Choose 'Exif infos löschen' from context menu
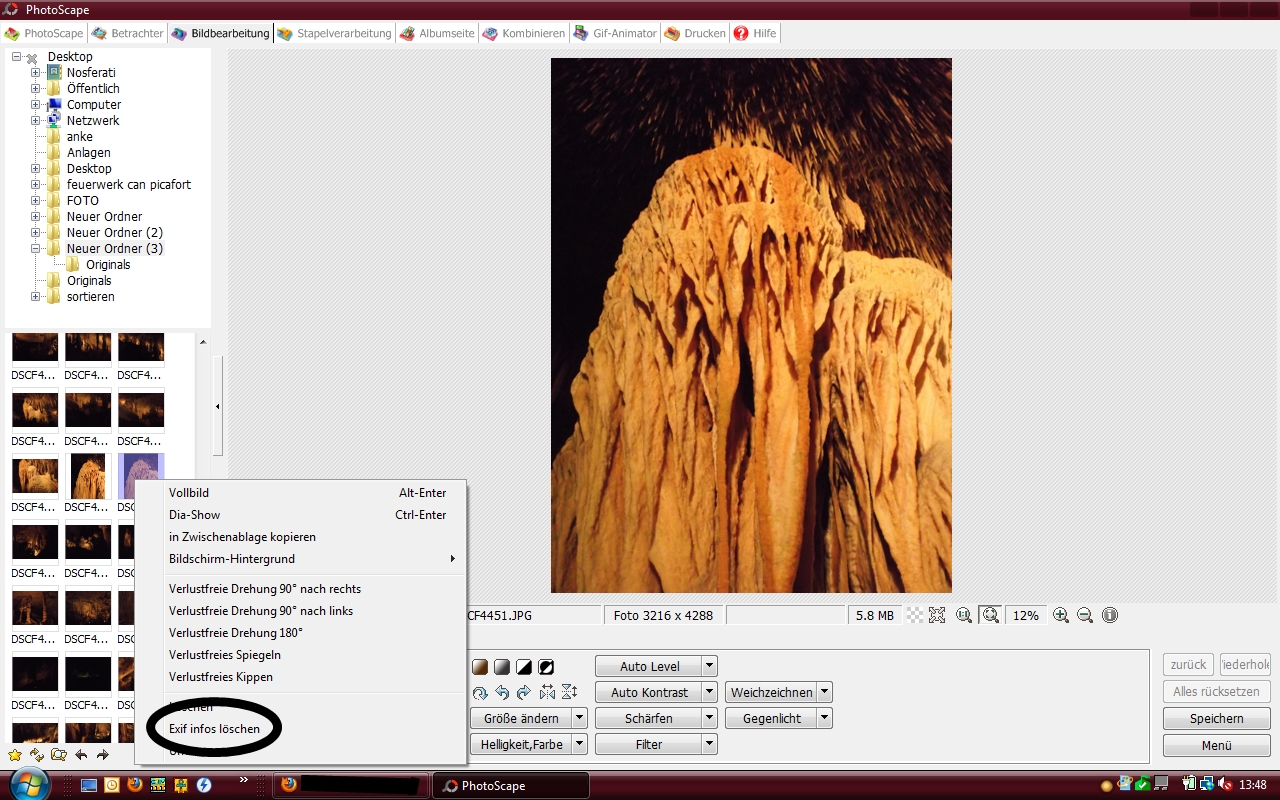The height and width of the screenshot is (800, 1280). tap(214, 729)
